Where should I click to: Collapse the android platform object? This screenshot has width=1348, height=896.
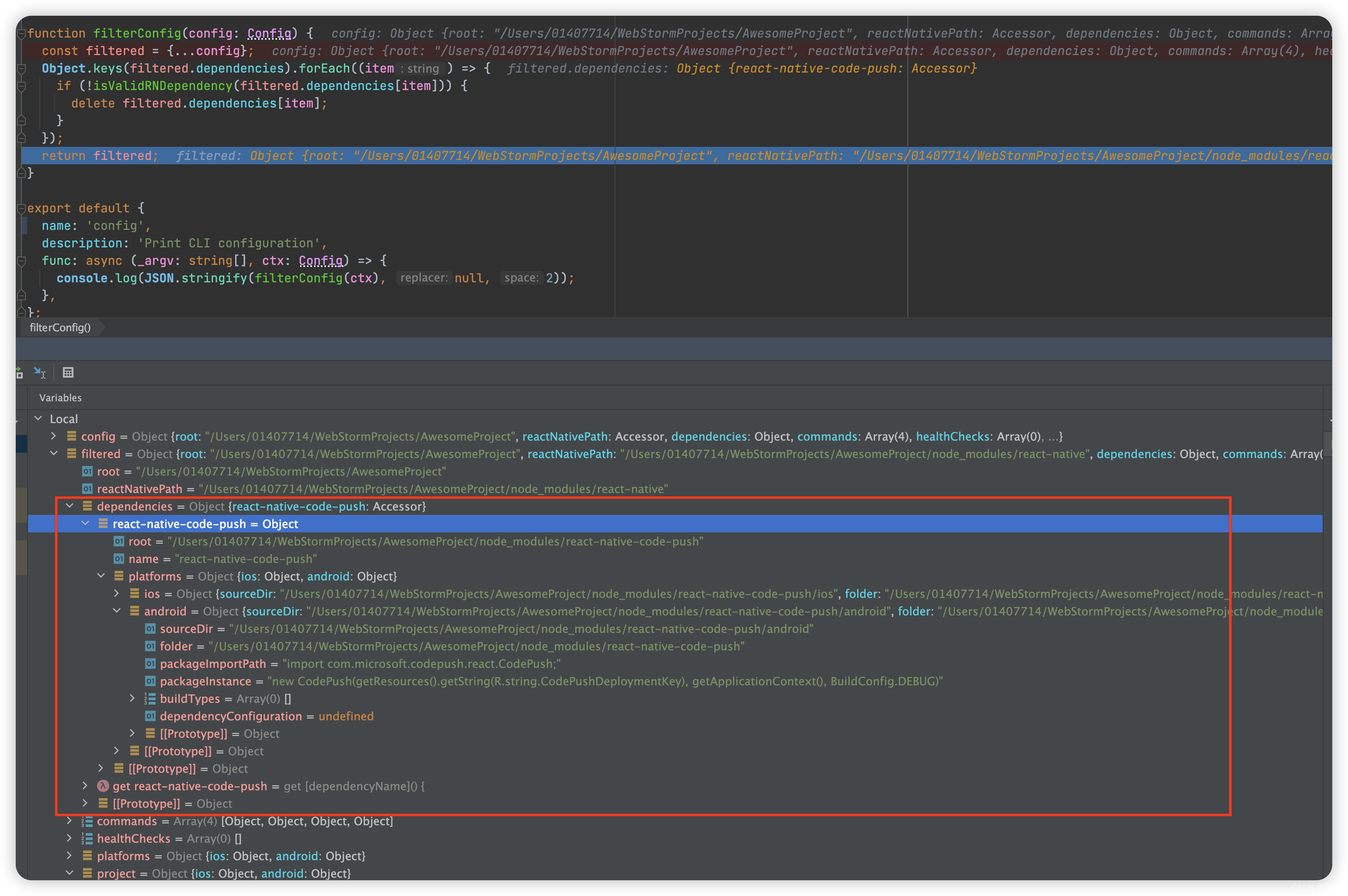117,611
